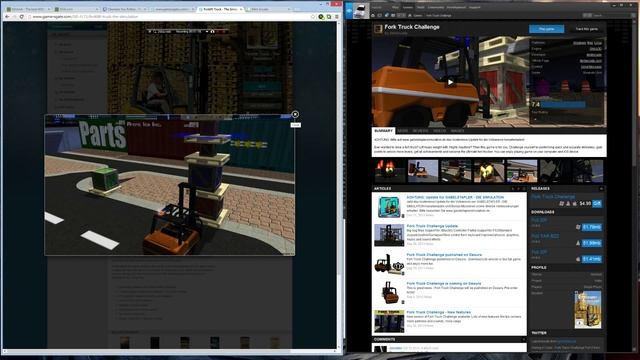
Task: Open the published on Desura article link
Action: pos(444,255)
